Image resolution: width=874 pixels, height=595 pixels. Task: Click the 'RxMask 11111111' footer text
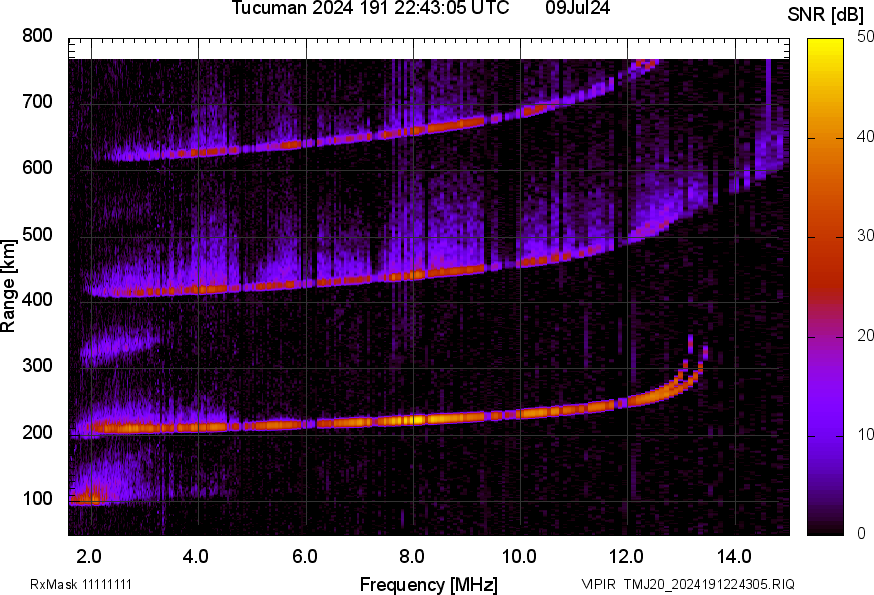pos(81,584)
